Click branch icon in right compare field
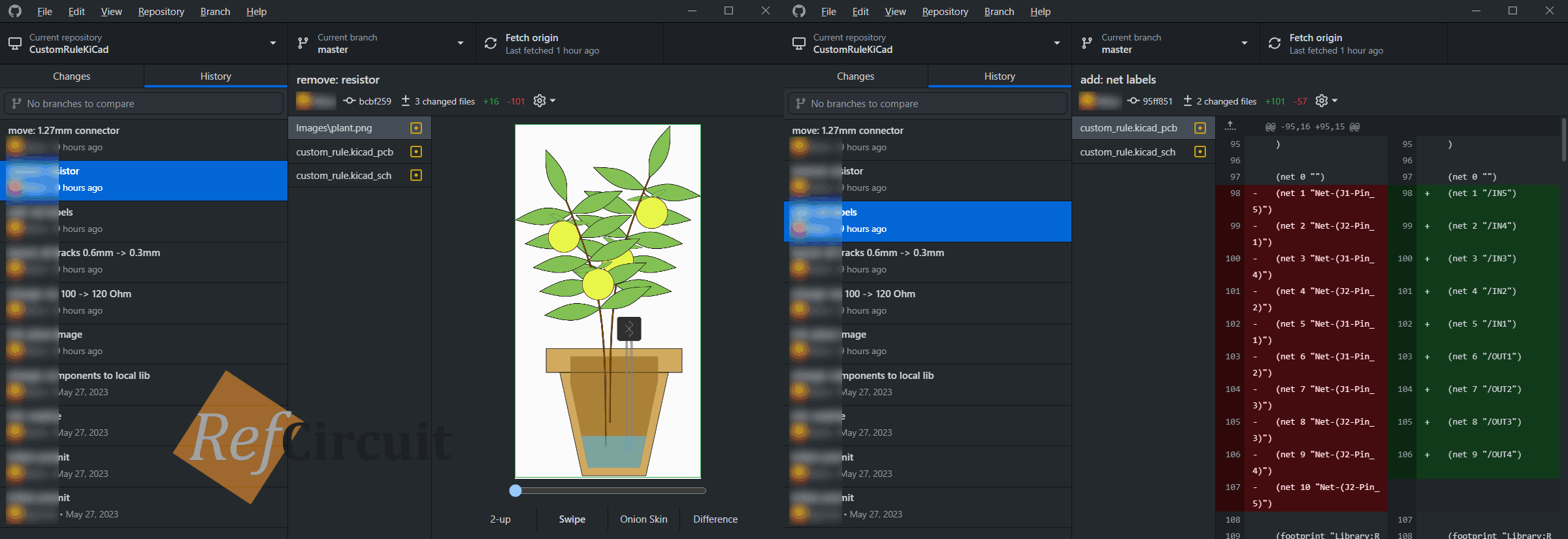This screenshot has height=539, width=1568. (801, 103)
